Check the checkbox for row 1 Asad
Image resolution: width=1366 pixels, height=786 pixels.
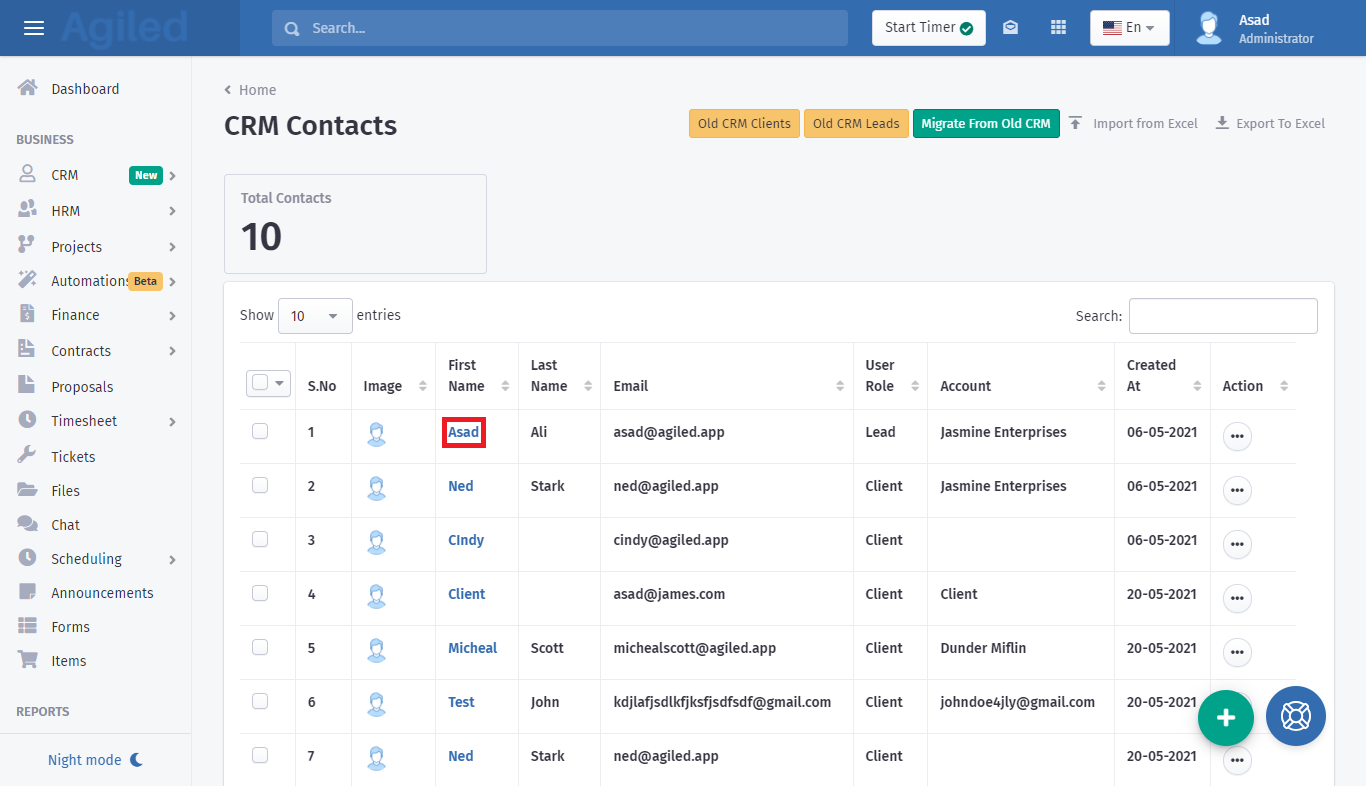(260, 431)
